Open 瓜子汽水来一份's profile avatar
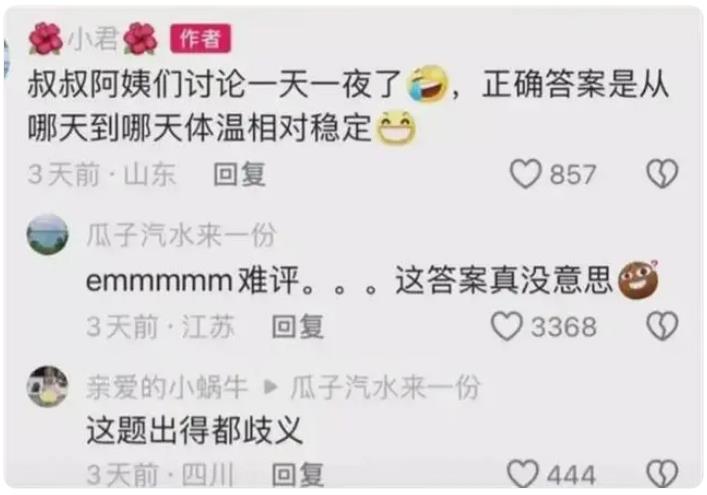This screenshot has height=495, width=707. tap(48, 235)
